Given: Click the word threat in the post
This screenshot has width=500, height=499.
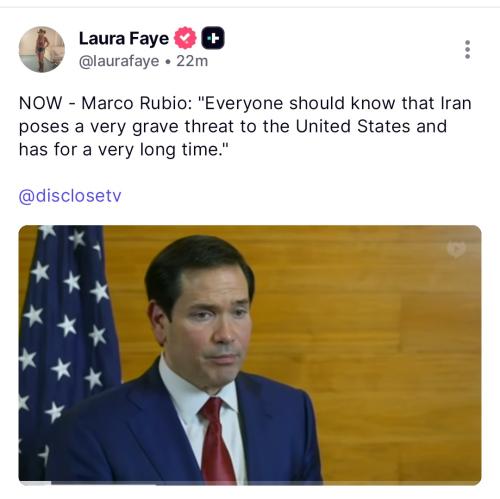Looking at the screenshot, I should [209, 126].
